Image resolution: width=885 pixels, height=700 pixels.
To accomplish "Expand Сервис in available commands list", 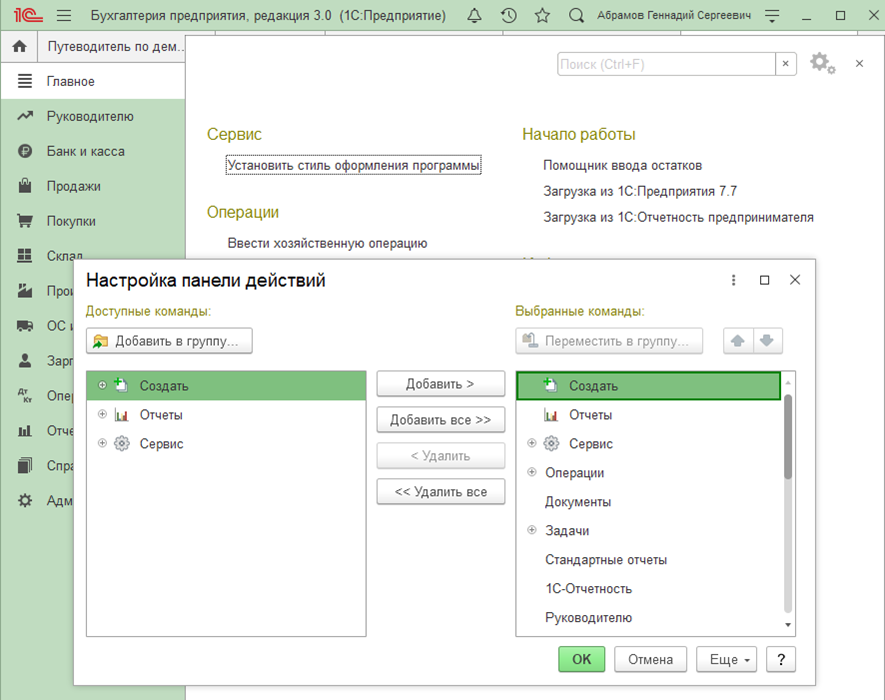I will click(102, 443).
